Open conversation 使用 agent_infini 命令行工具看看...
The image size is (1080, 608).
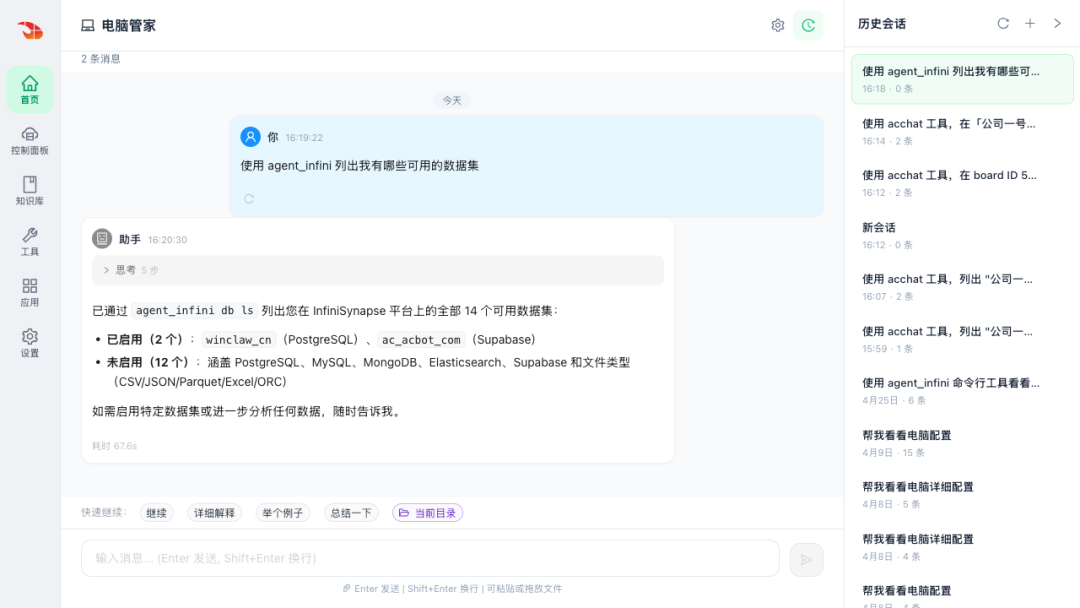click(962, 391)
